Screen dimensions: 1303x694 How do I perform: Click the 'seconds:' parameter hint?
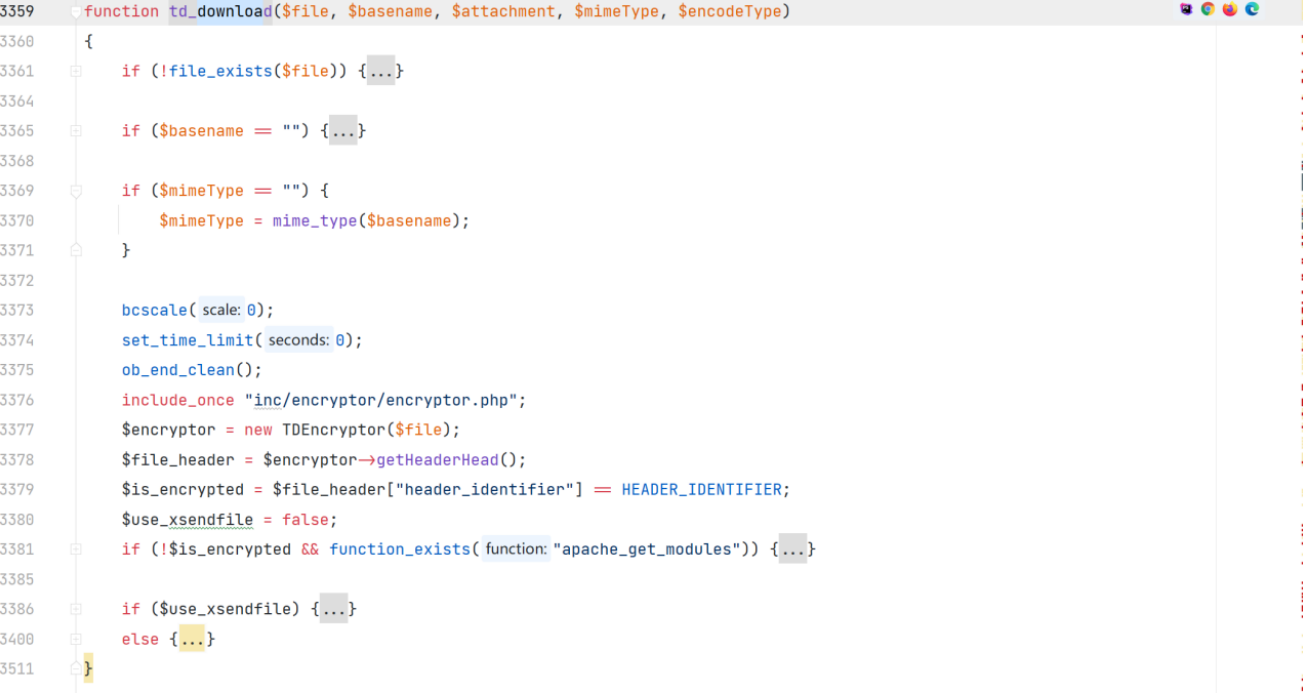[x=298, y=340]
